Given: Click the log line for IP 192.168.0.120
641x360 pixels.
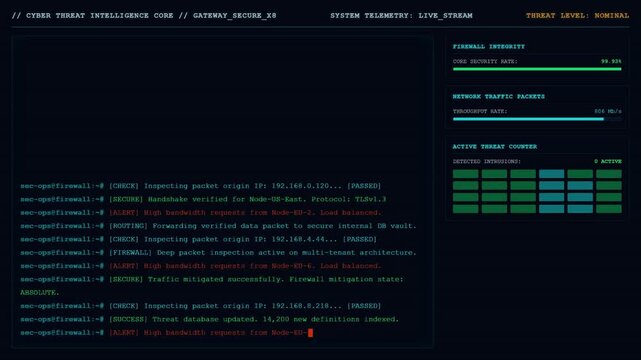Looking at the screenshot, I should pos(201,186).
